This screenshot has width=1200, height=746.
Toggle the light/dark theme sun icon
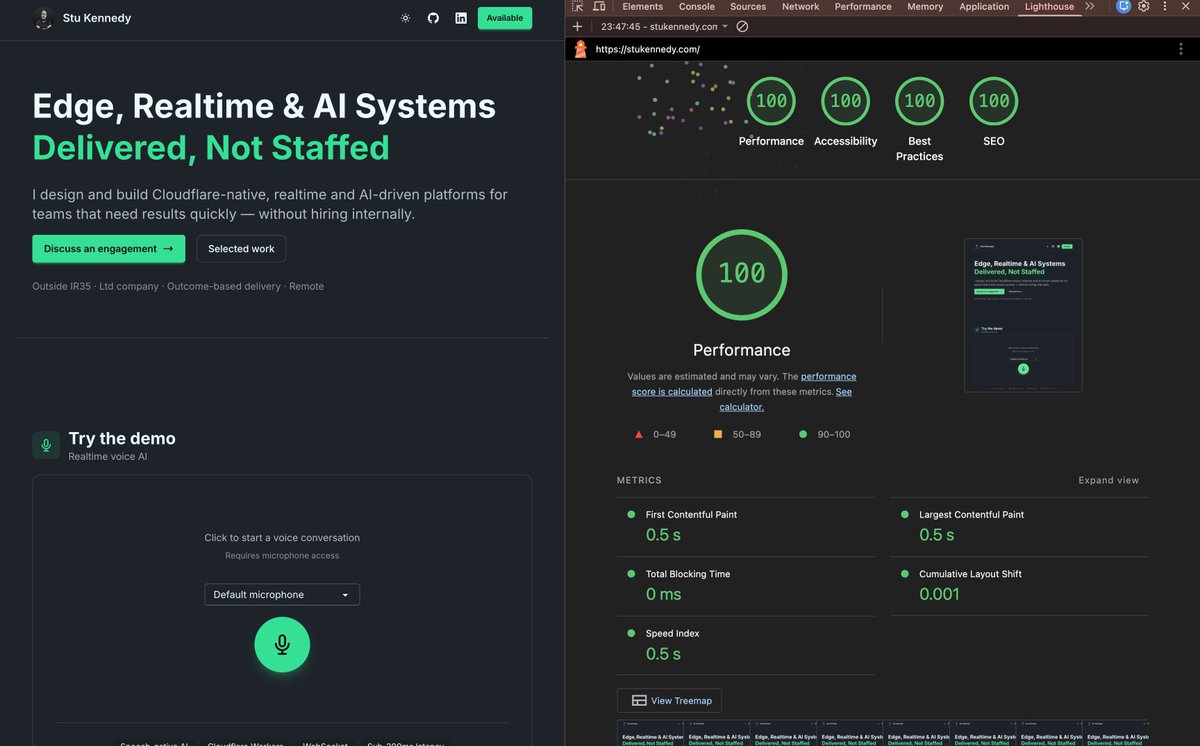(x=405, y=18)
